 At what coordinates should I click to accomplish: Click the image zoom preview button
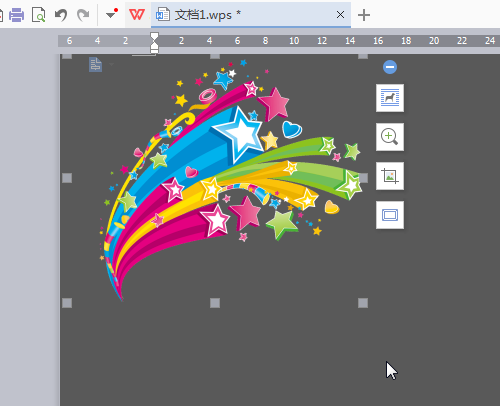coord(390,137)
